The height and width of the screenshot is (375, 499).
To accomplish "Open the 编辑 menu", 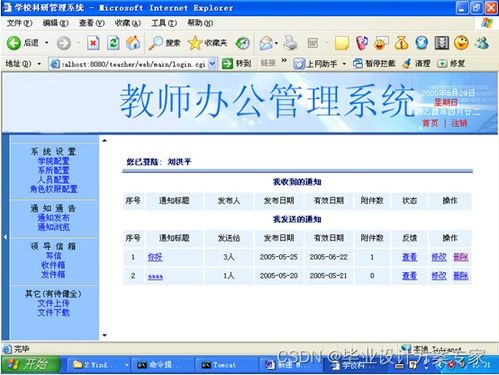I will pos(56,23).
